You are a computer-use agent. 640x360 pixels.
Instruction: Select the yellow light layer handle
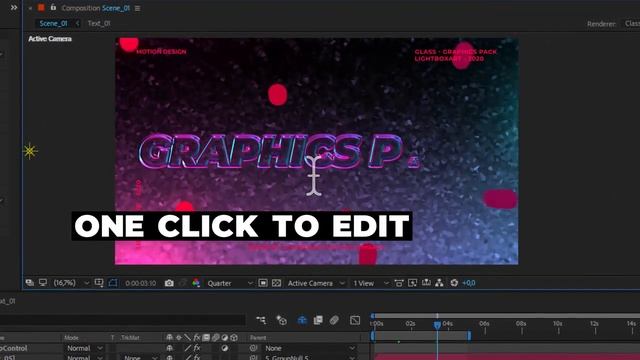click(x=30, y=151)
